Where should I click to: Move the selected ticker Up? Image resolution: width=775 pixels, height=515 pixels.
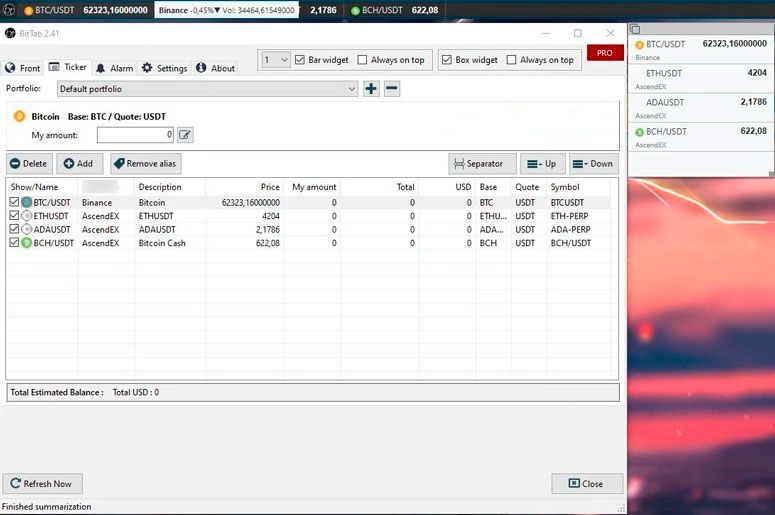542,164
